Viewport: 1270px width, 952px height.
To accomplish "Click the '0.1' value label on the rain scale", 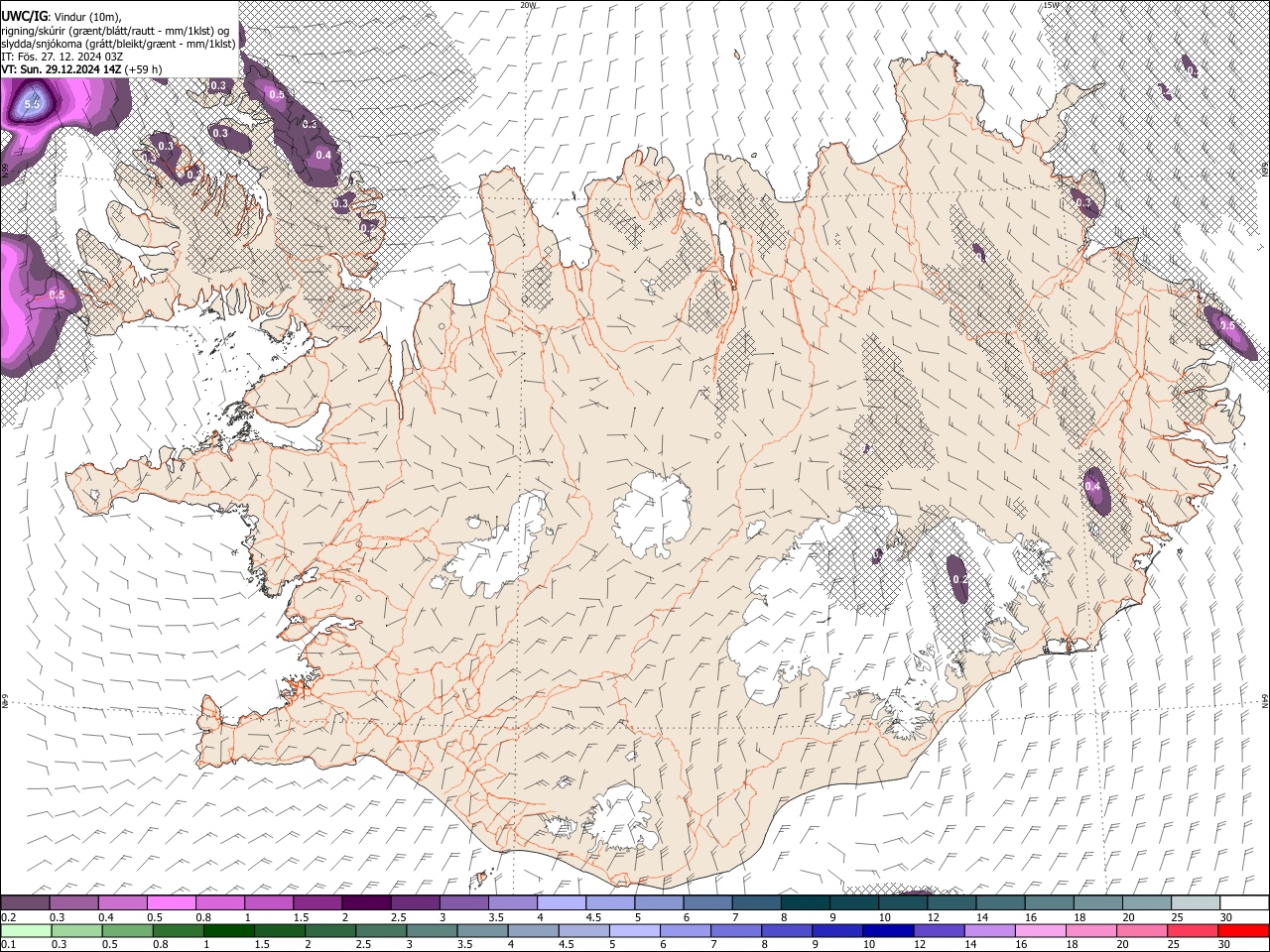I will [x=8, y=945].
